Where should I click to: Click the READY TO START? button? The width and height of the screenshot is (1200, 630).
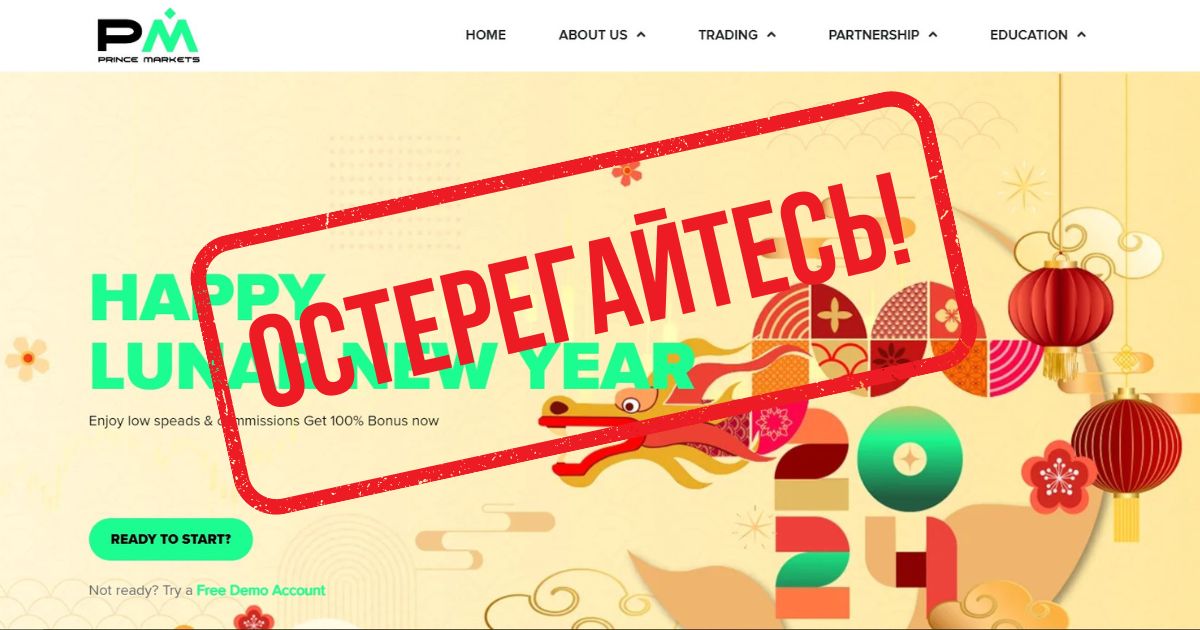(171, 539)
